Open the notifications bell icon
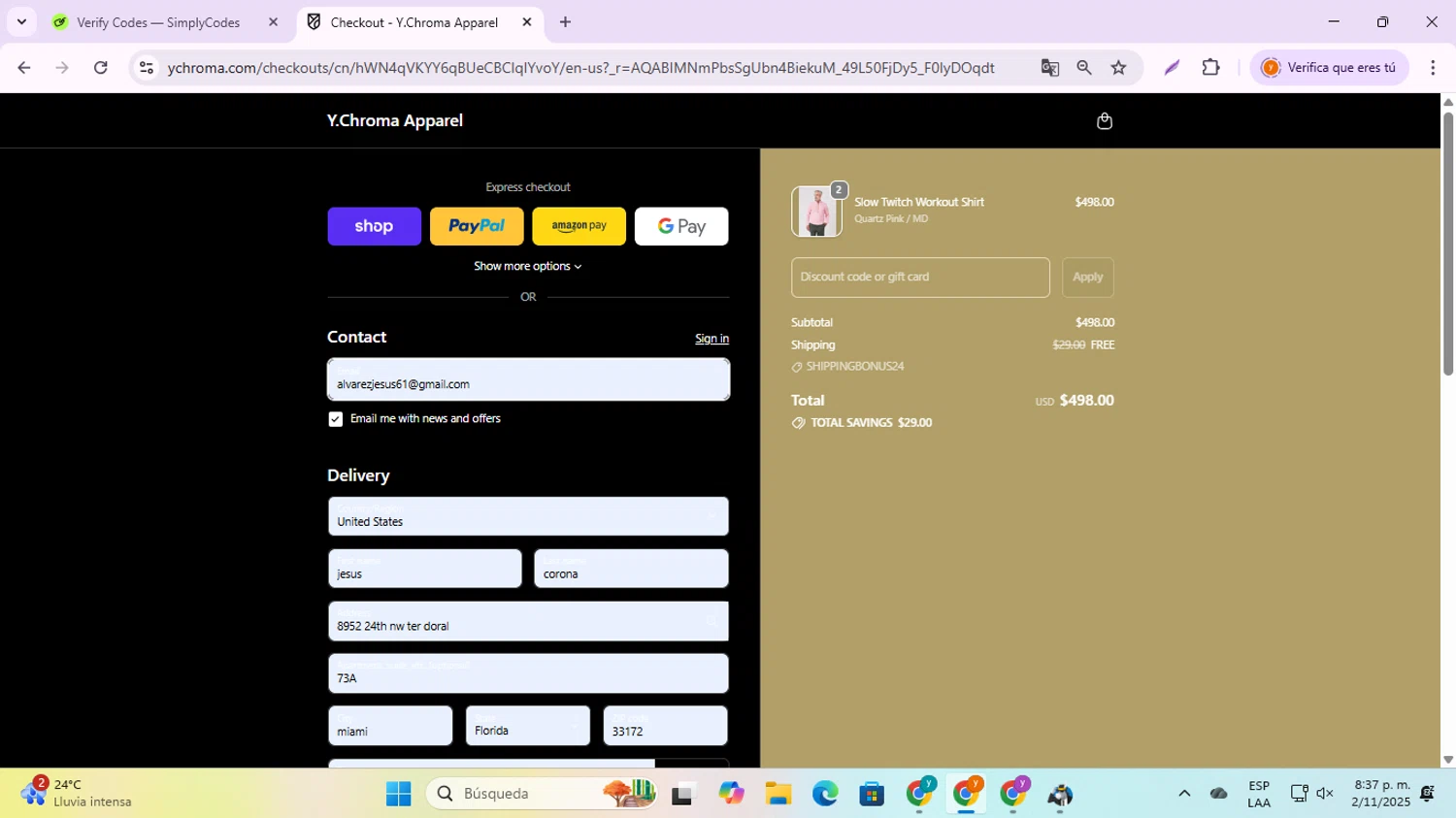The height and width of the screenshot is (818, 1456). [x=1427, y=794]
